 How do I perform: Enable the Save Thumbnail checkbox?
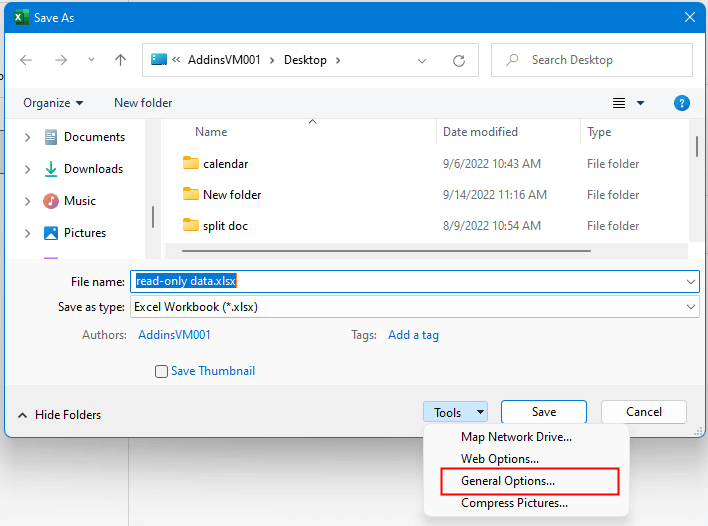coord(161,372)
